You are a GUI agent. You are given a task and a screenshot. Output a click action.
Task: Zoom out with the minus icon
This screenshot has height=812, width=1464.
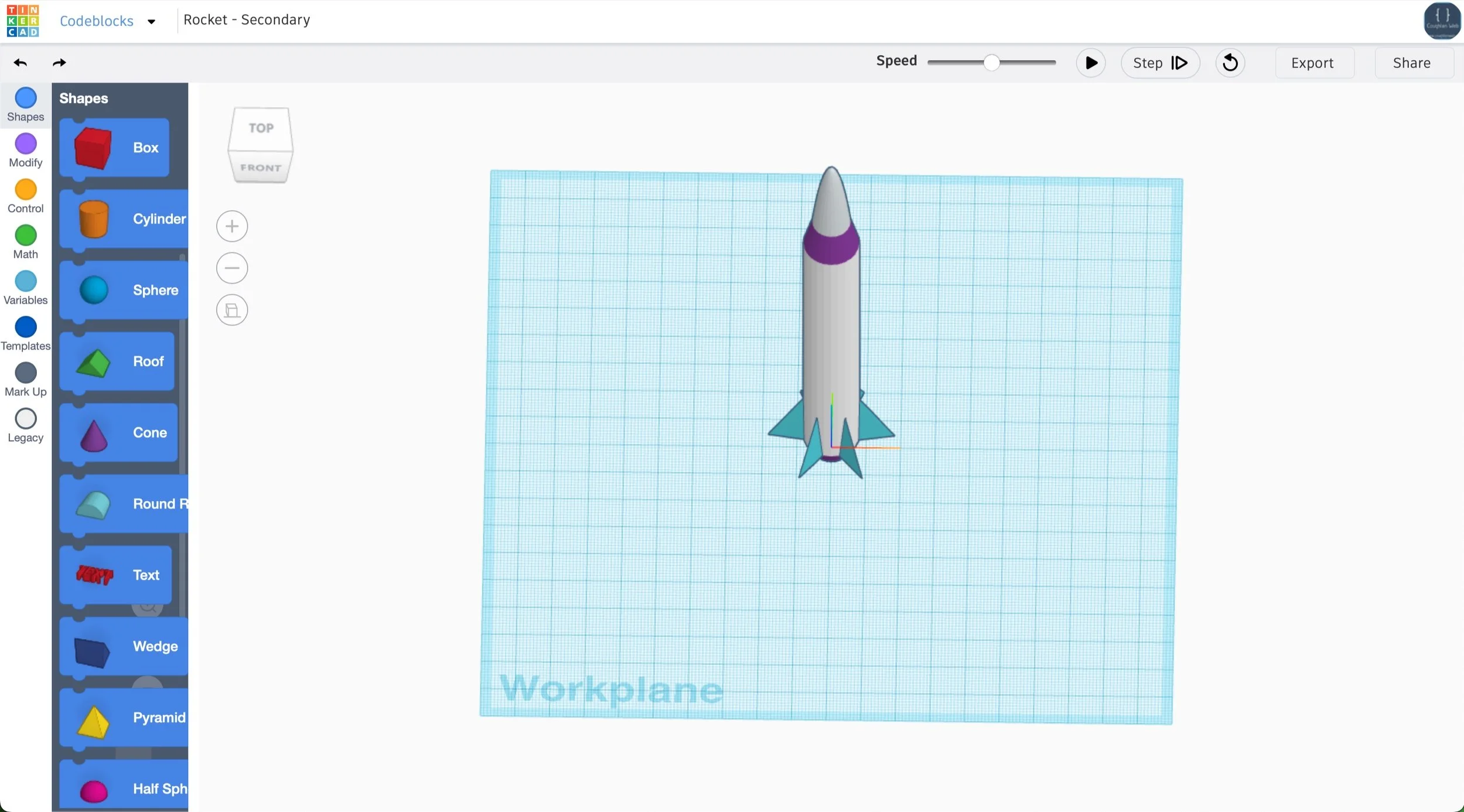tap(232, 268)
